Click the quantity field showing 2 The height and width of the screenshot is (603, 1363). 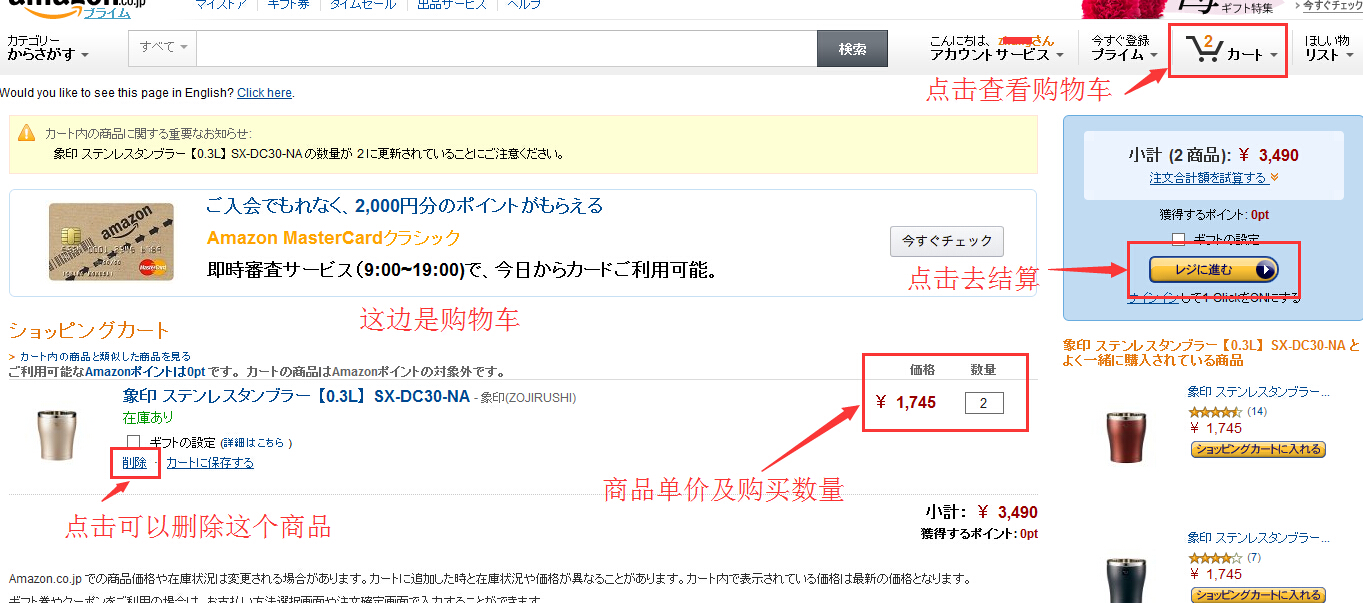coord(984,403)
